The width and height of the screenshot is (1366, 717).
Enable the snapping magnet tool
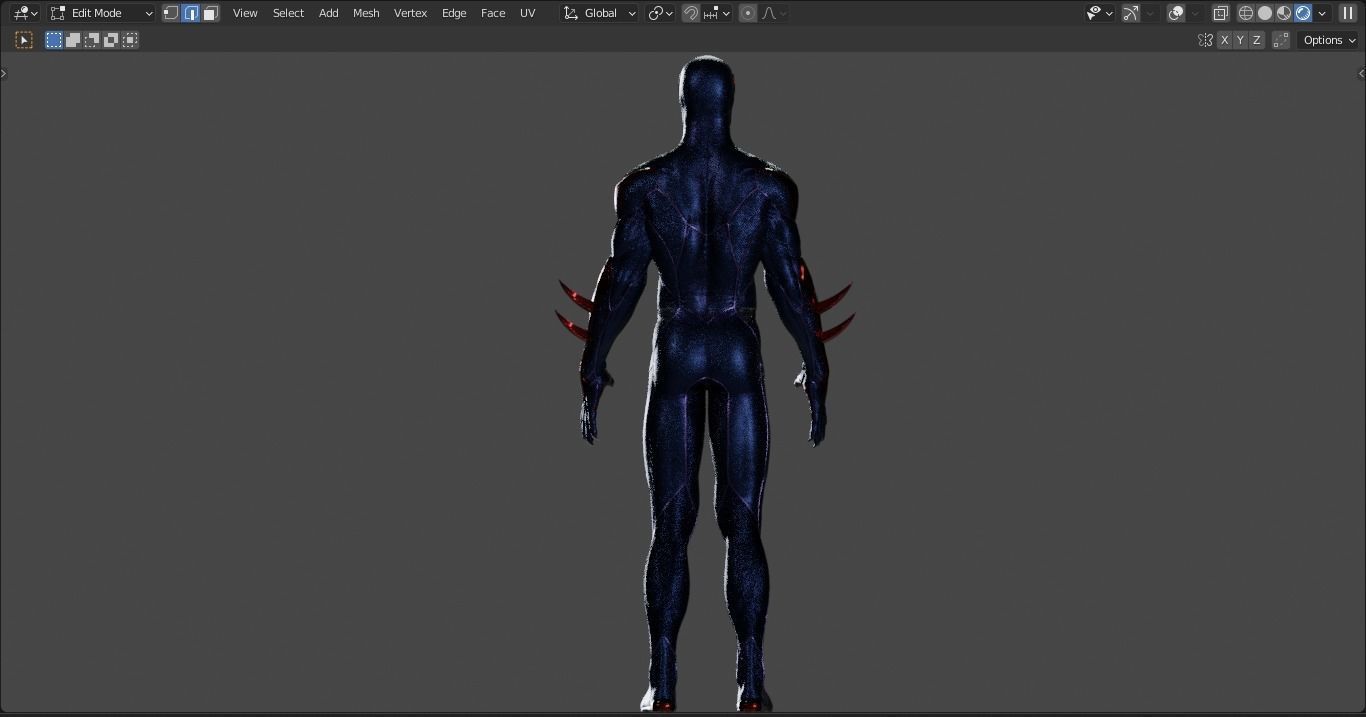tap(689, 13)
